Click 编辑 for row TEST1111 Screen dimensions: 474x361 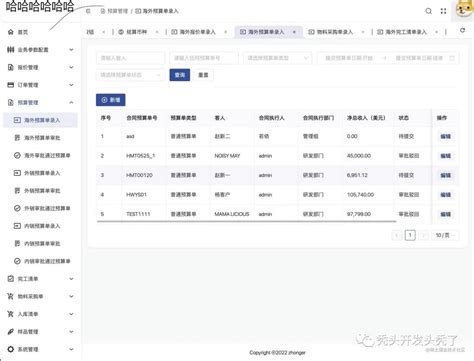click(446, 214)
